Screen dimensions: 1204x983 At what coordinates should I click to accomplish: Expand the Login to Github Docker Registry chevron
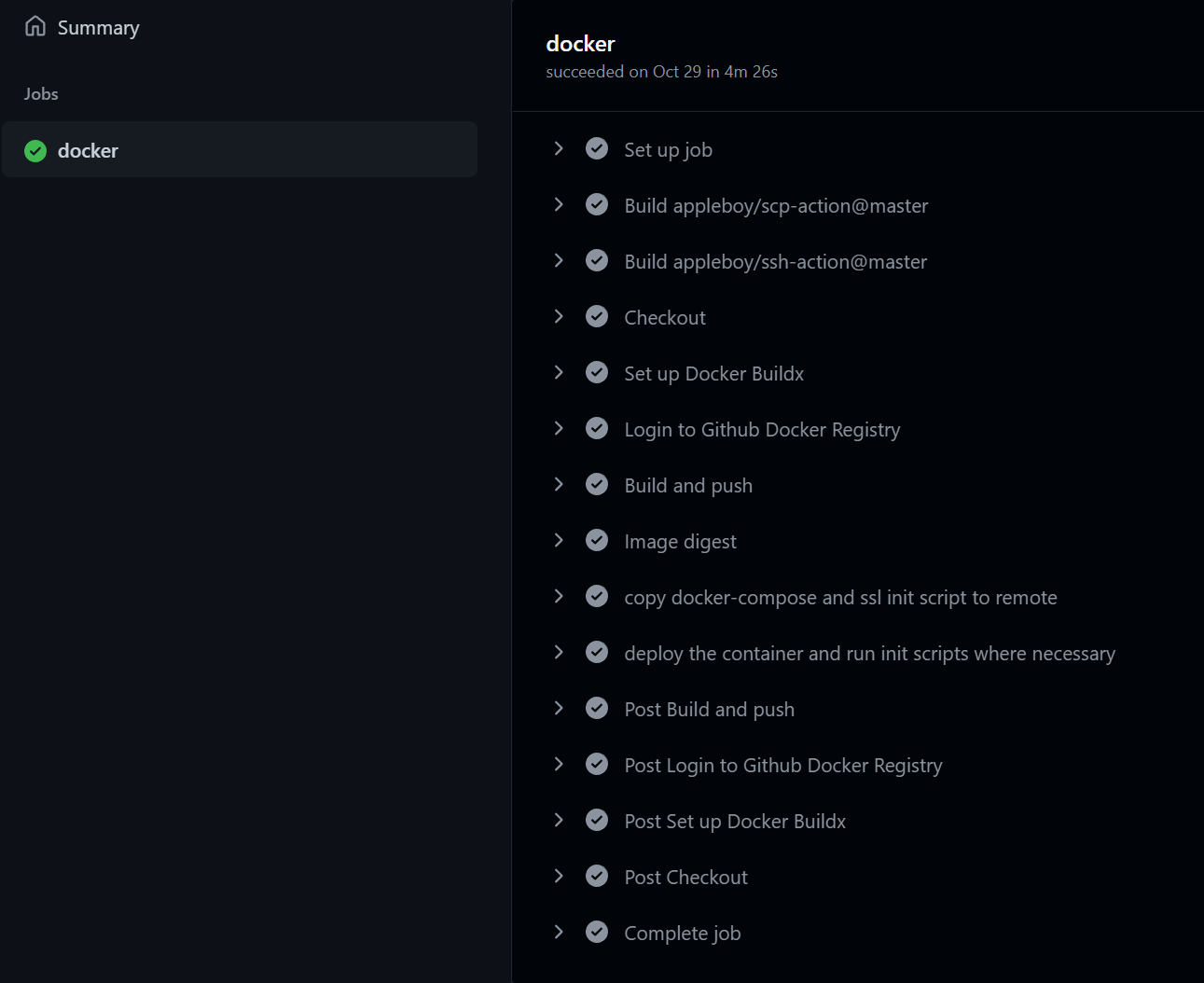tap(559, 428)
